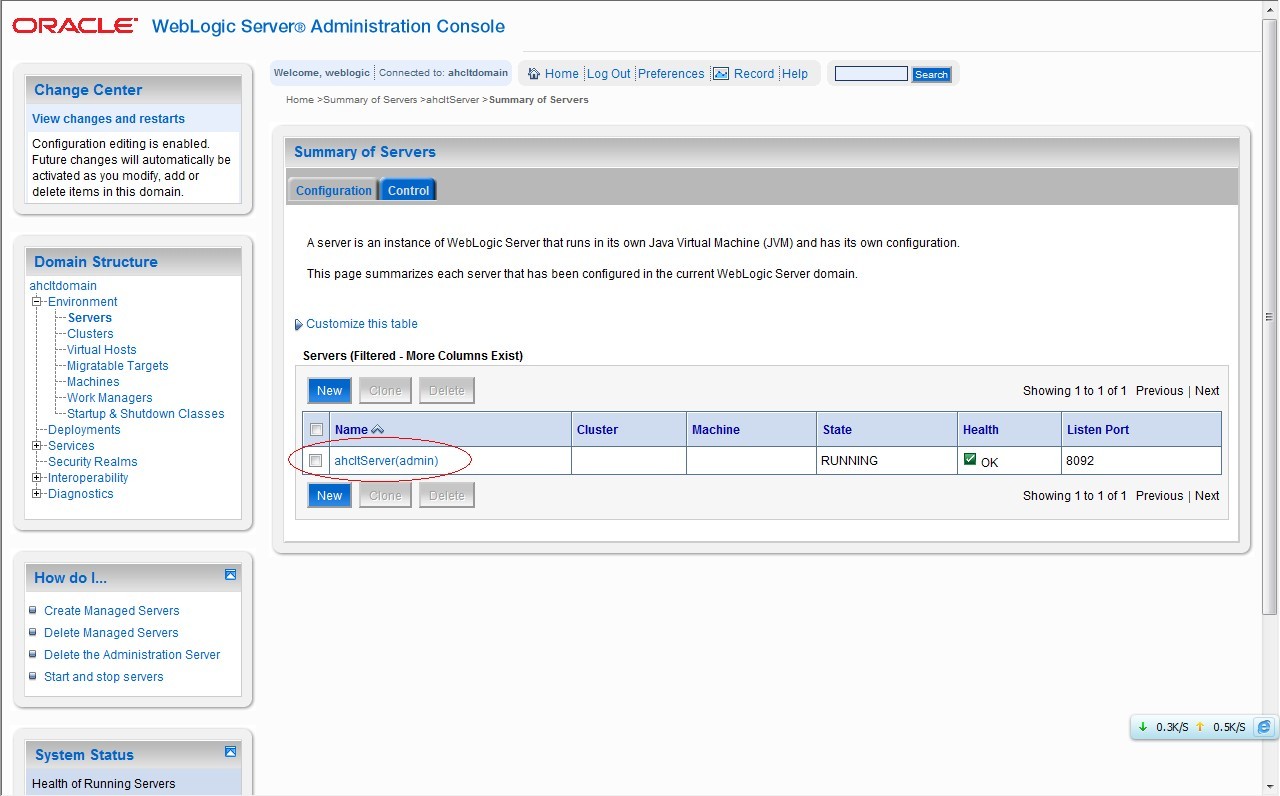Sort the table by Name column header

(x=351, y=430)
